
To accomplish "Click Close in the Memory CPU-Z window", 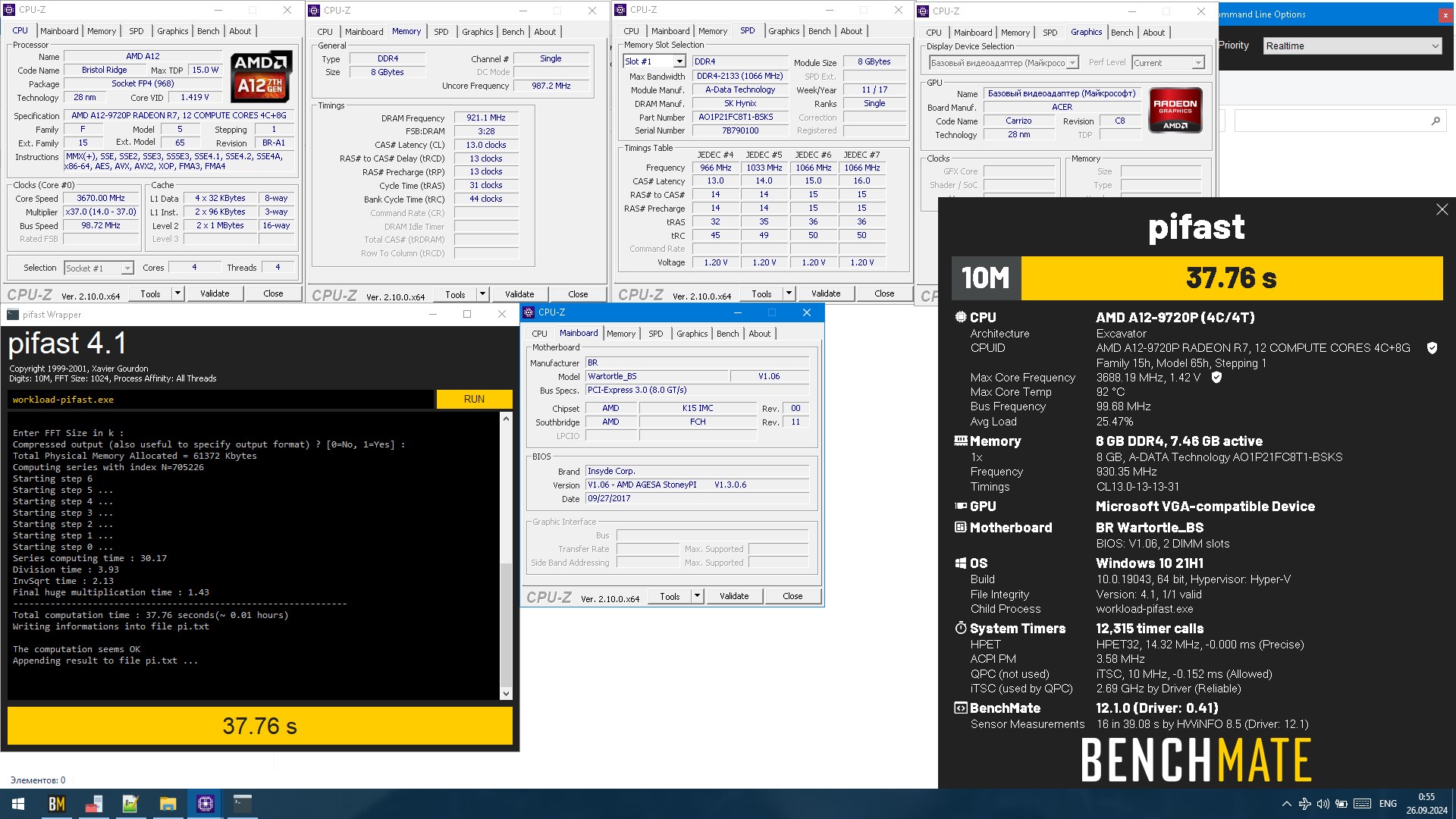I will coord(578,294).
